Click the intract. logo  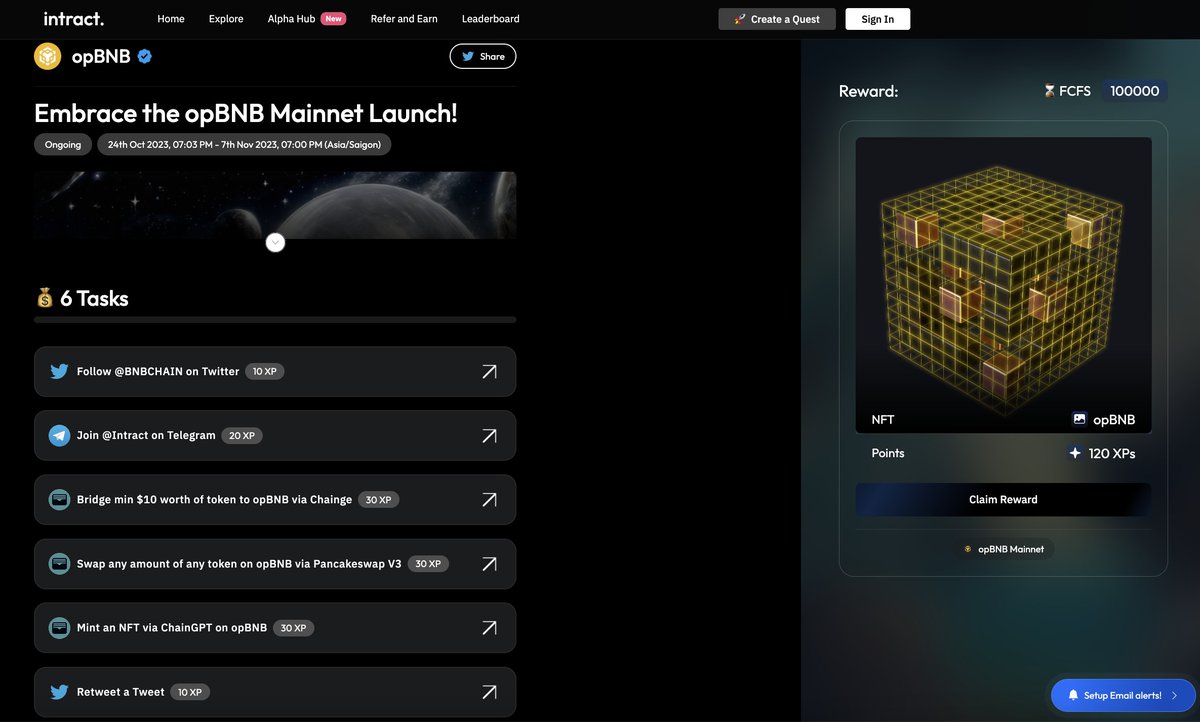(74, 18)
